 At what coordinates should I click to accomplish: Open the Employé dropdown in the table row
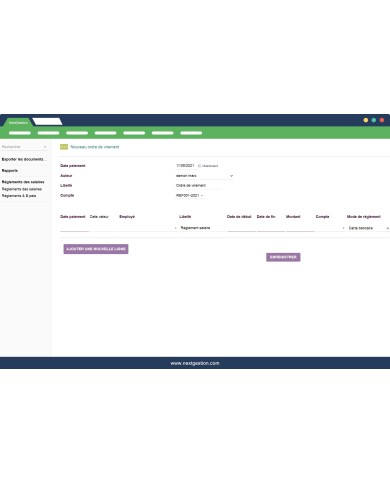pyautogui.click(x=148, y=228)
